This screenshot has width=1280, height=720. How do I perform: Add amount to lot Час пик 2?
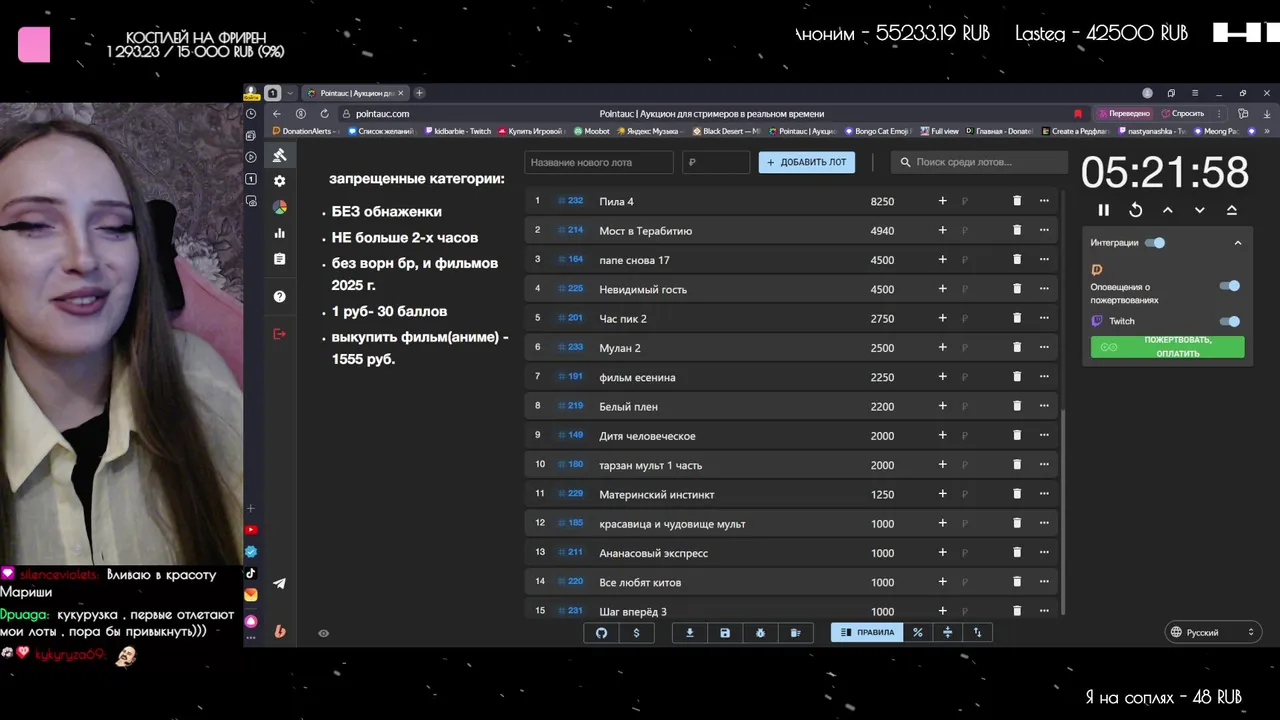click(x=942, y=318)
